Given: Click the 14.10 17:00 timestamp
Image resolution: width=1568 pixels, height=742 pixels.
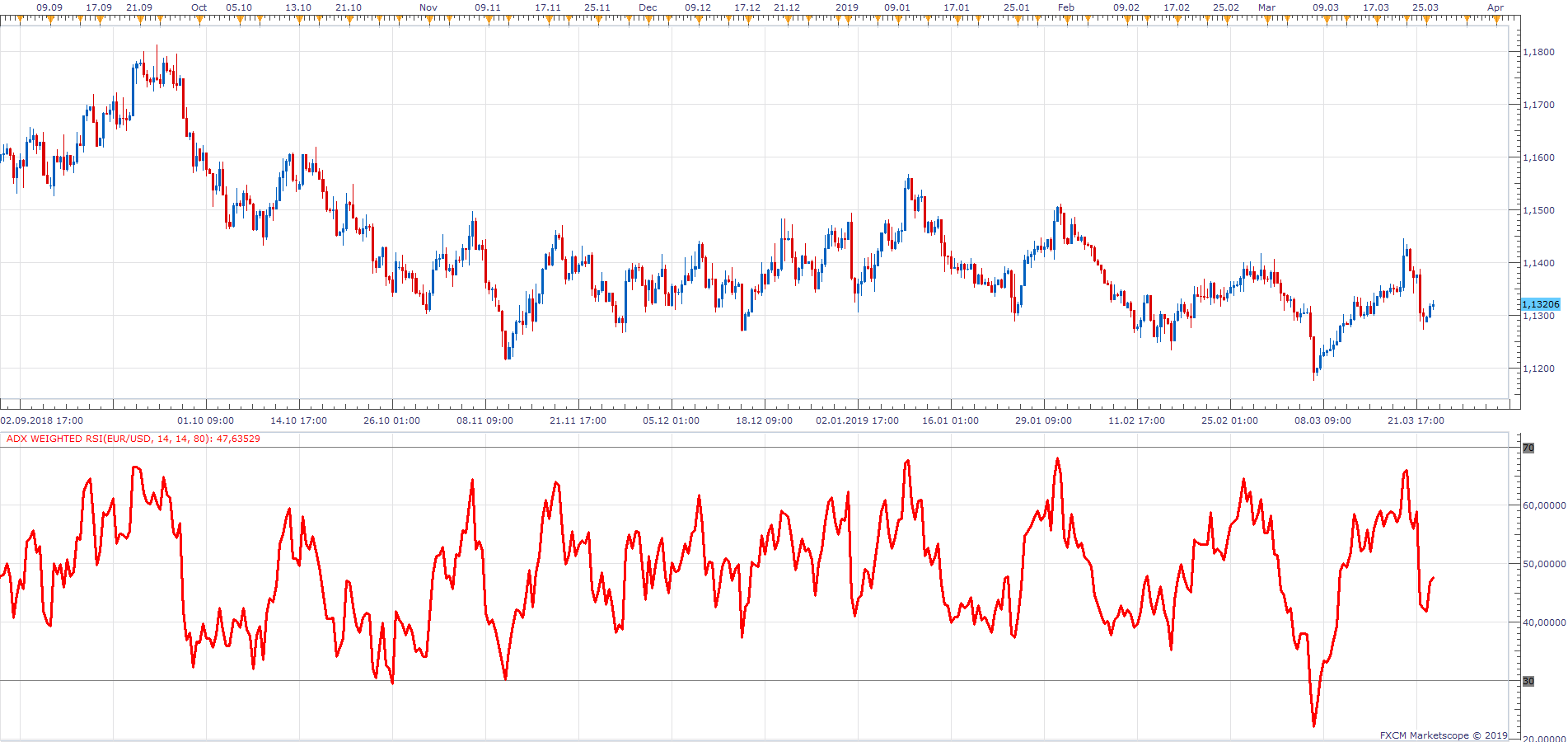Looking at the screenshot, I should click(x=299, y=420).
